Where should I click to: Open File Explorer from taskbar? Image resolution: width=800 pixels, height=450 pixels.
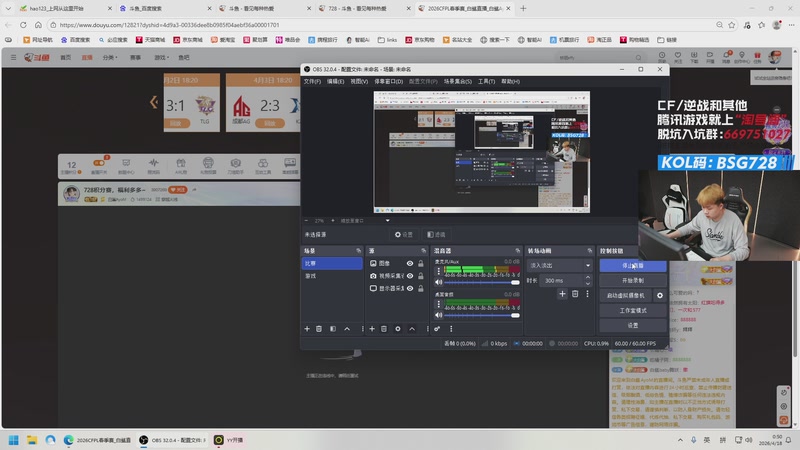pos(32,440)
